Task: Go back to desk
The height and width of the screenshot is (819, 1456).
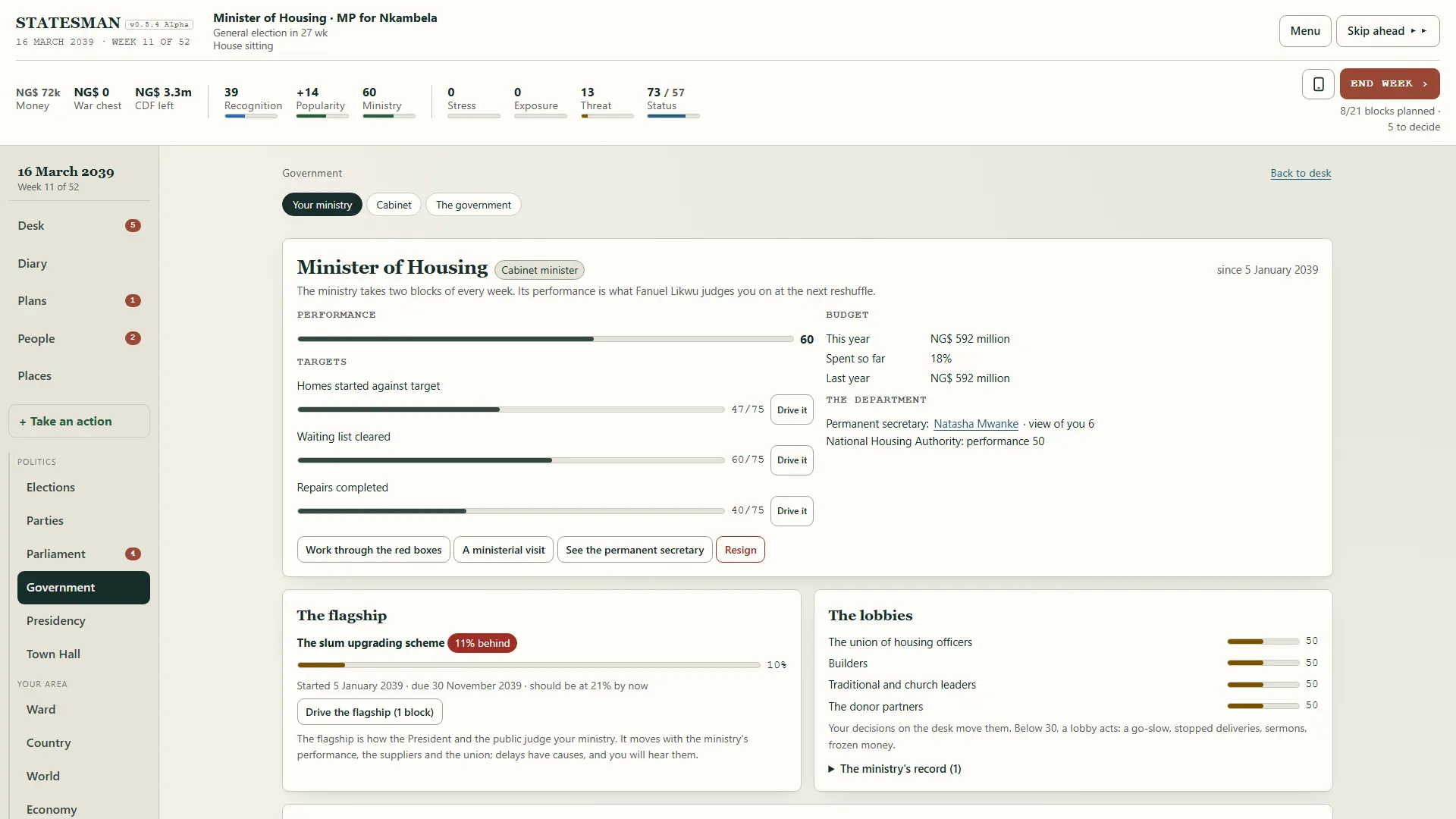Action: tap(1301, 173)
